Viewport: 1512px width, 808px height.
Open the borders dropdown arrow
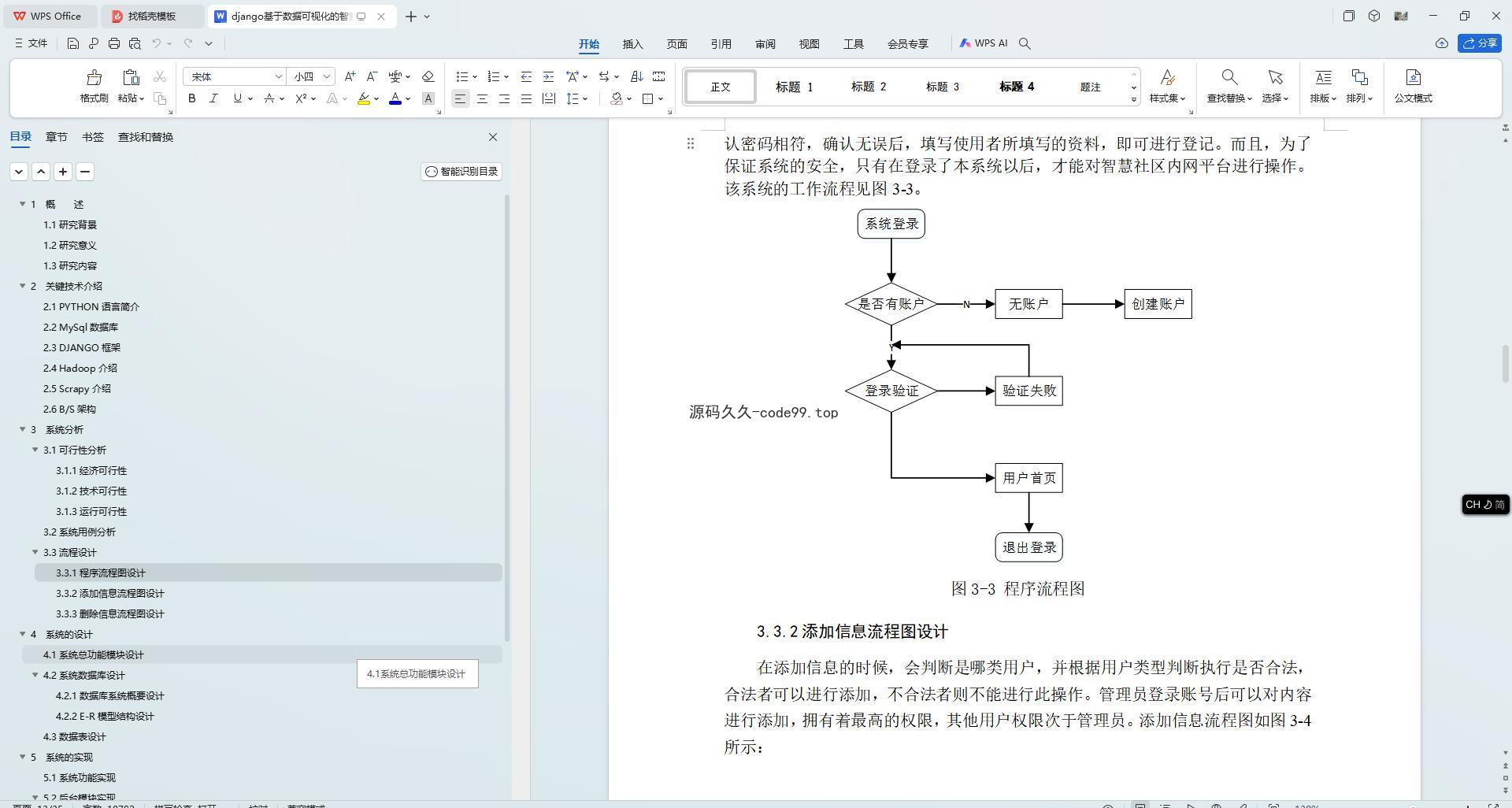point(661,98)
